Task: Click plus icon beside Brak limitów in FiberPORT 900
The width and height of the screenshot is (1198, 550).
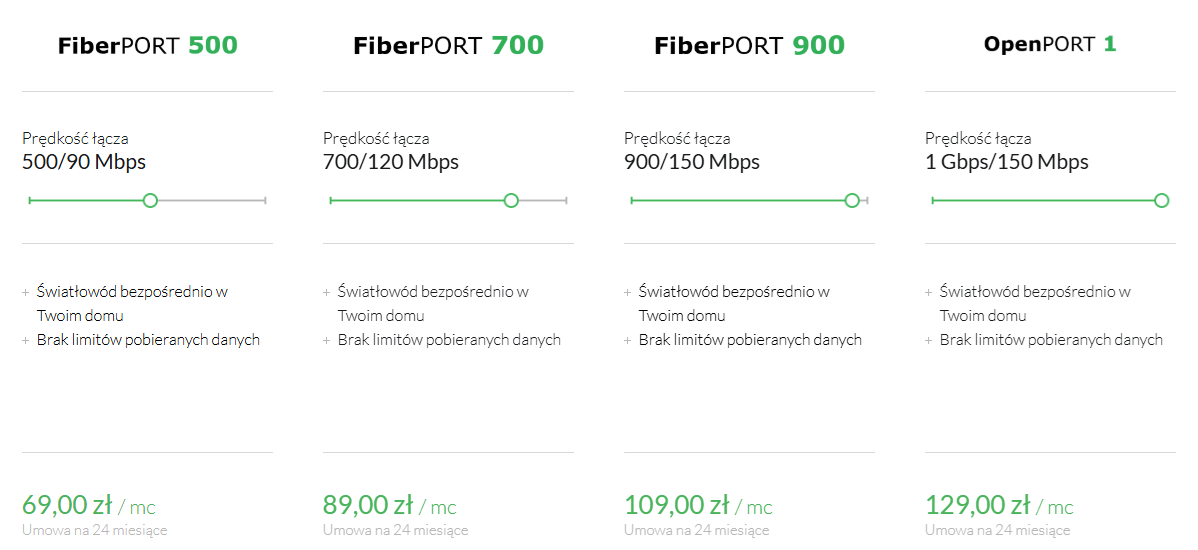Action: (x=627, y=341)
